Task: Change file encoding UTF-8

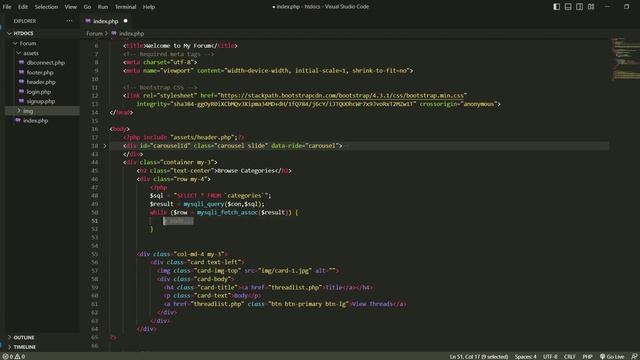Action: pyautogui.click(x=550, y=356)
